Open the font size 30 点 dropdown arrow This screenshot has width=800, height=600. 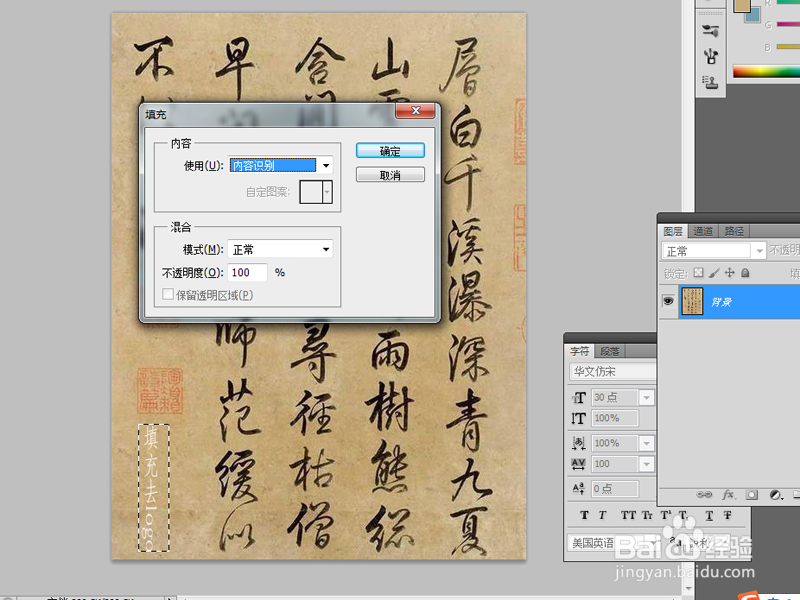point(646,397)
